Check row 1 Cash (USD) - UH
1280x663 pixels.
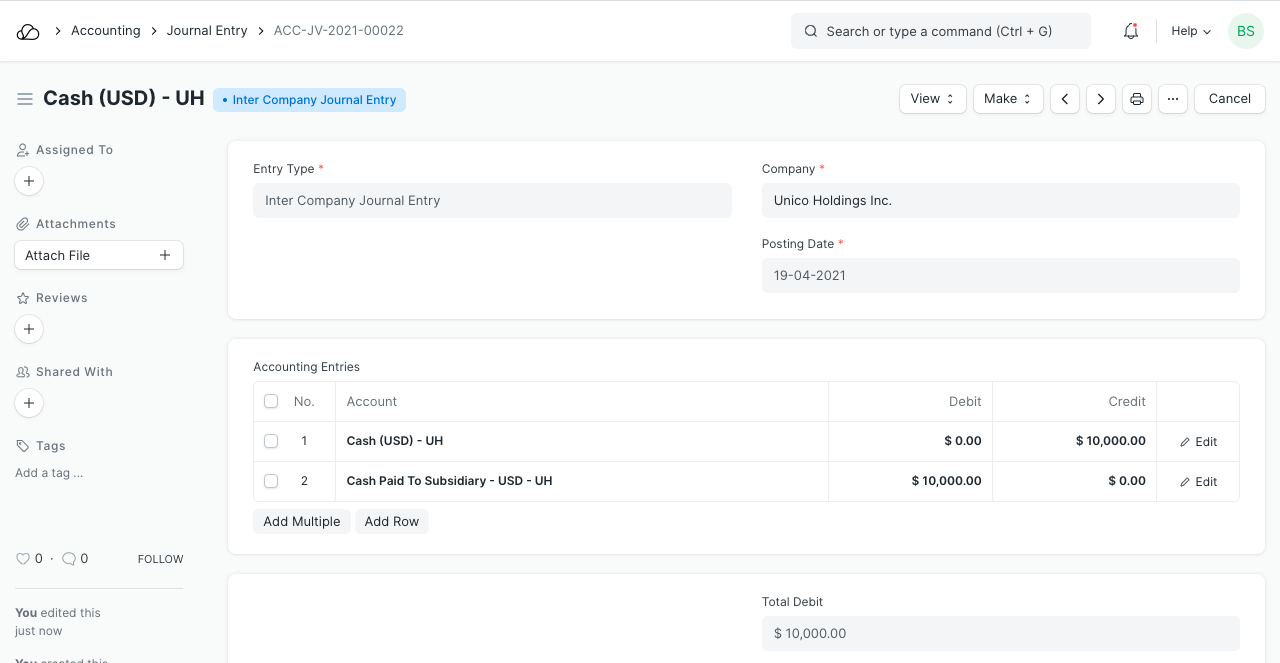point(271,441)
